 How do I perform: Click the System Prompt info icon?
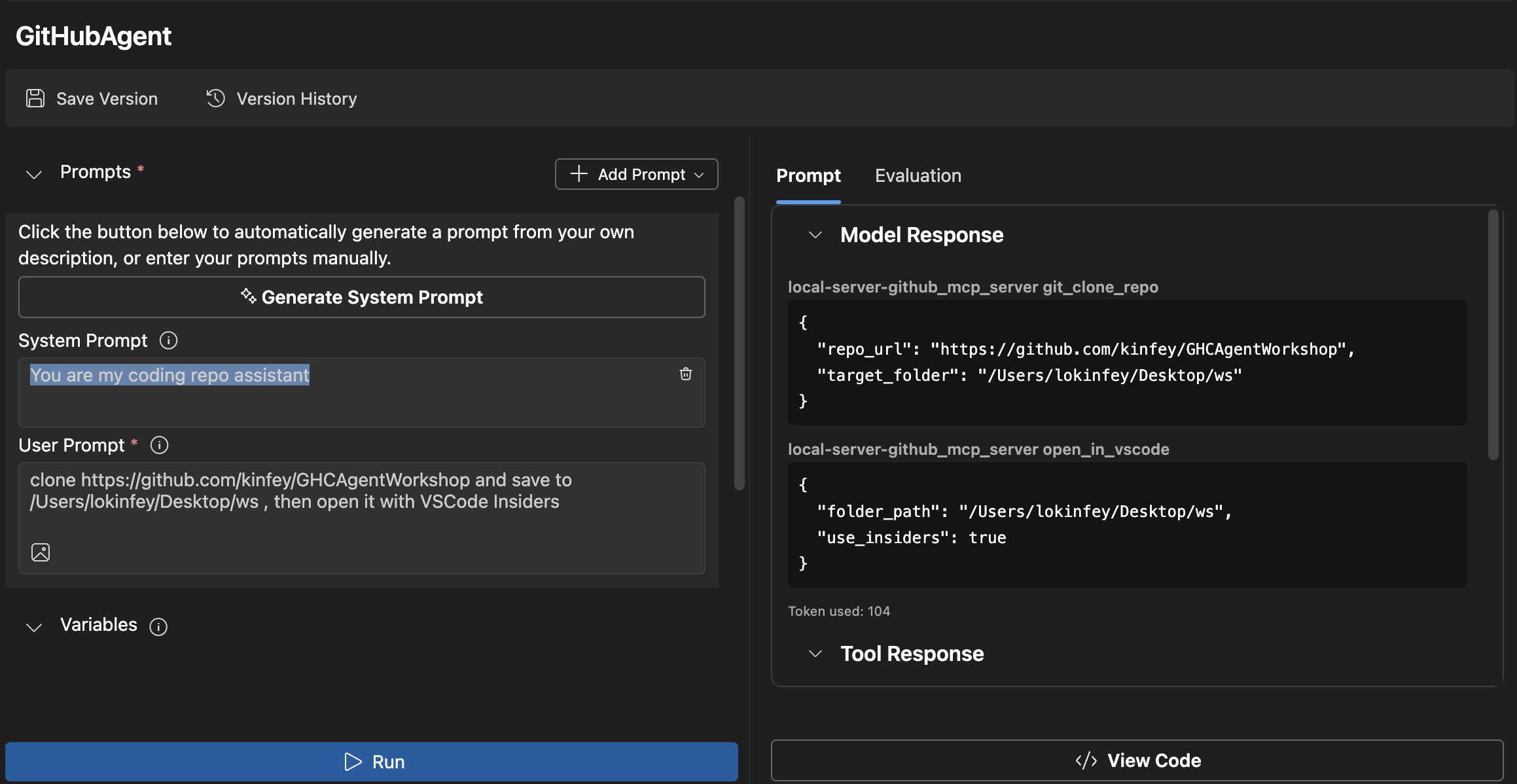pos(169,340)
